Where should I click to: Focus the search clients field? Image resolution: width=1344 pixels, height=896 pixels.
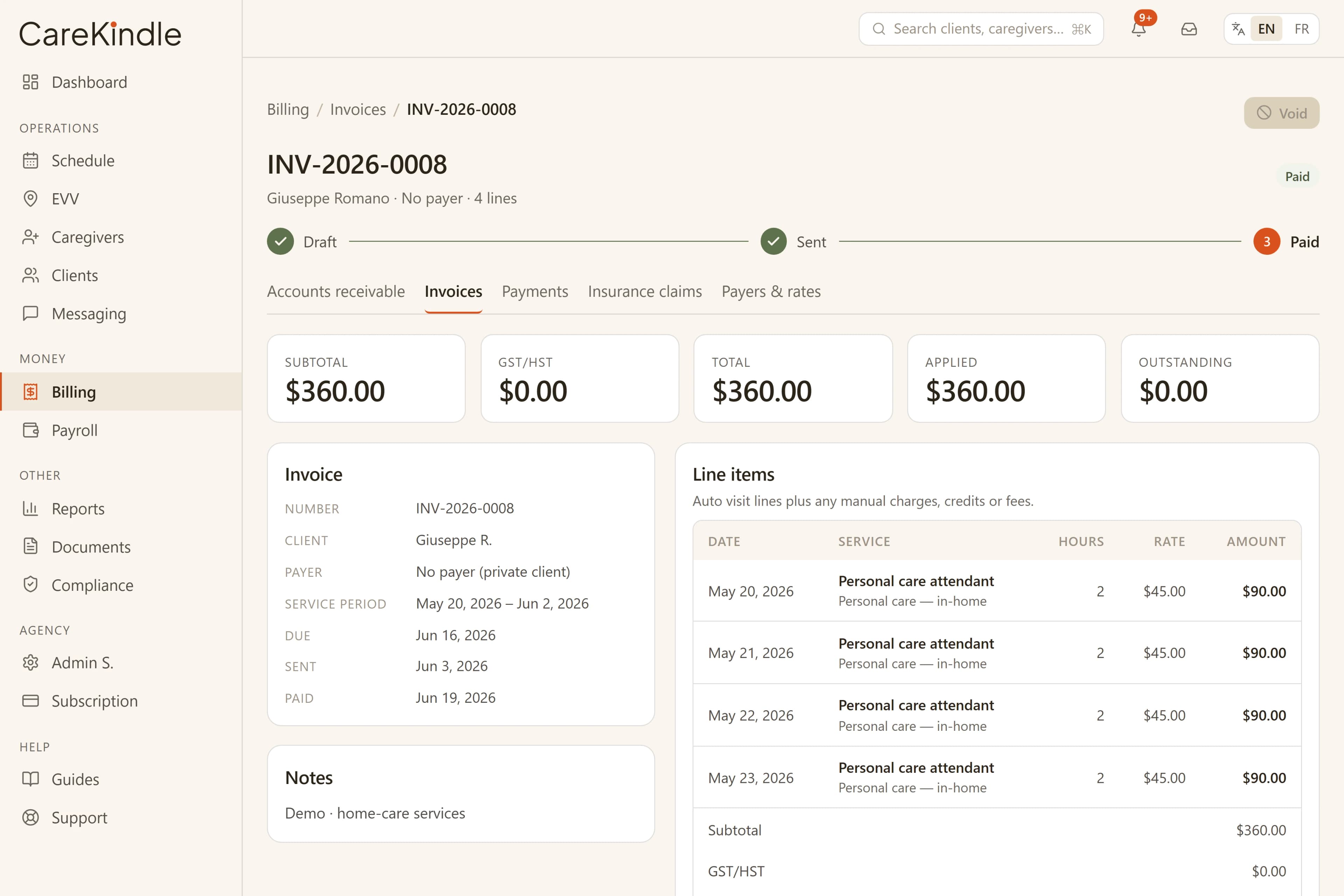click(981, 29)
